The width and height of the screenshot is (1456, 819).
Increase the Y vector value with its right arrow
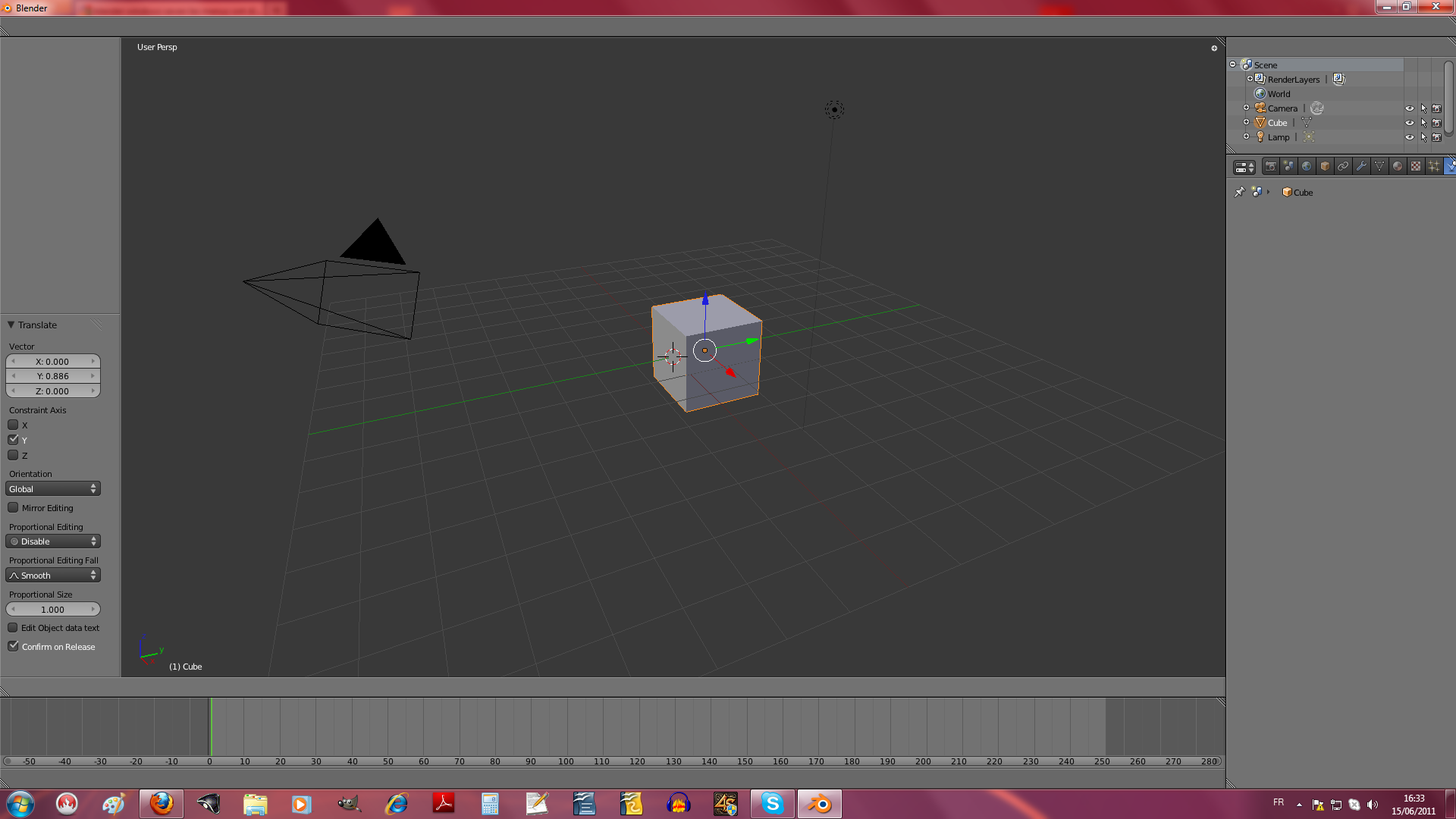[94, 375]
